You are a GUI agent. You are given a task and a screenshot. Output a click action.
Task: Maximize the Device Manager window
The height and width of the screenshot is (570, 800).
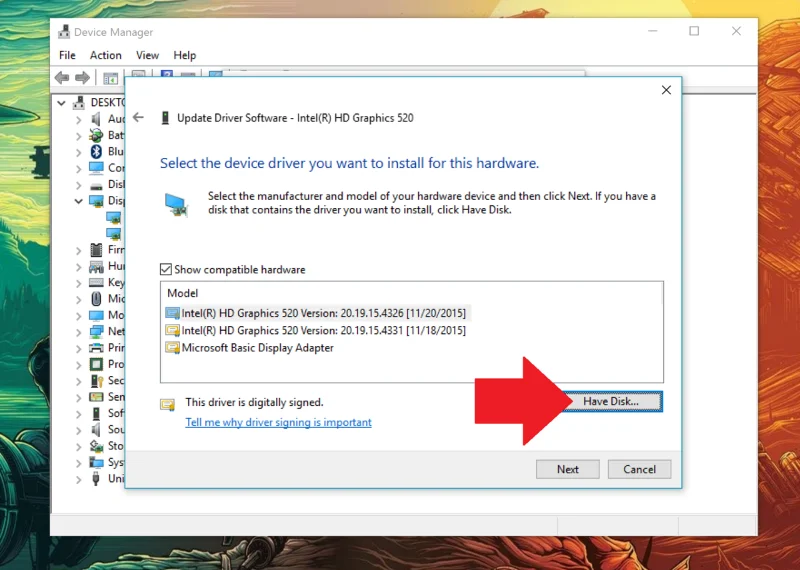pyautogui.click(x=694, y=31)
